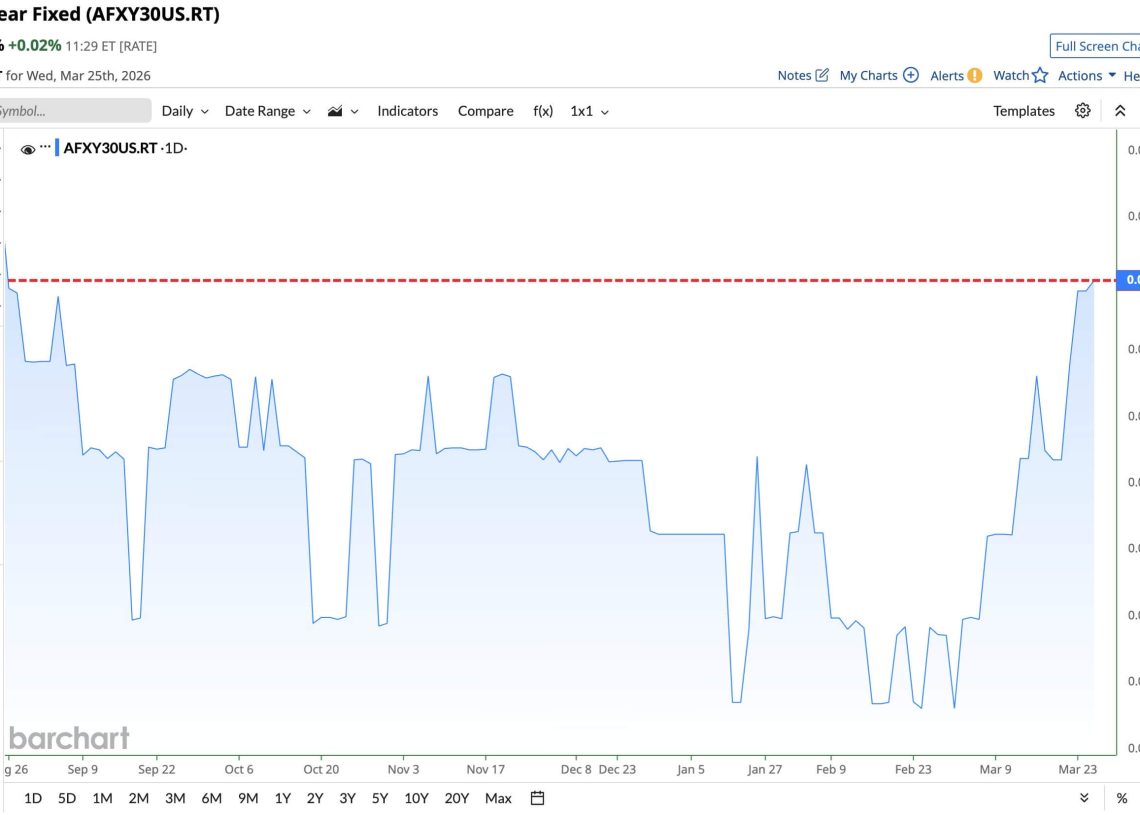Open the 1x1 grid layout dropdown
1140x815 pixels.
pyautogui.click(x=589, y=111)
